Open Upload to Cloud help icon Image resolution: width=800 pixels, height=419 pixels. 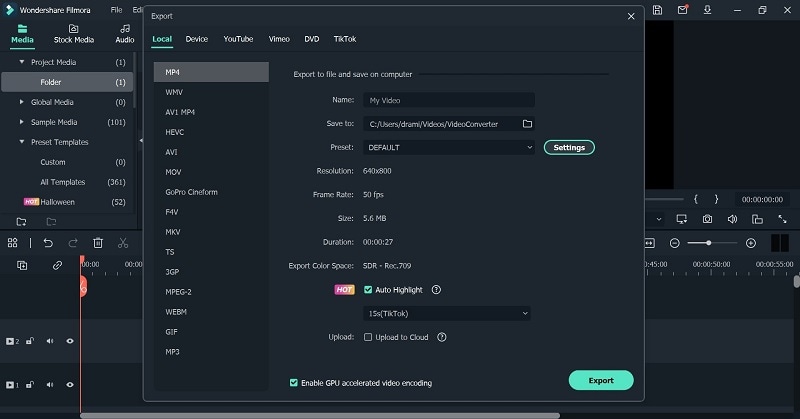pos(442,337)
